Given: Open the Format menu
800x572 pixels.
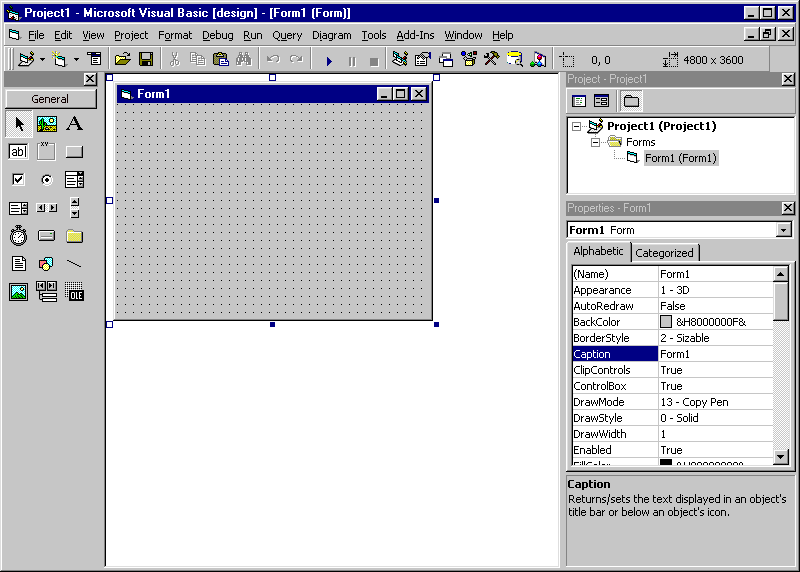Looking at the screenshot, I should [x=175, y=35].
